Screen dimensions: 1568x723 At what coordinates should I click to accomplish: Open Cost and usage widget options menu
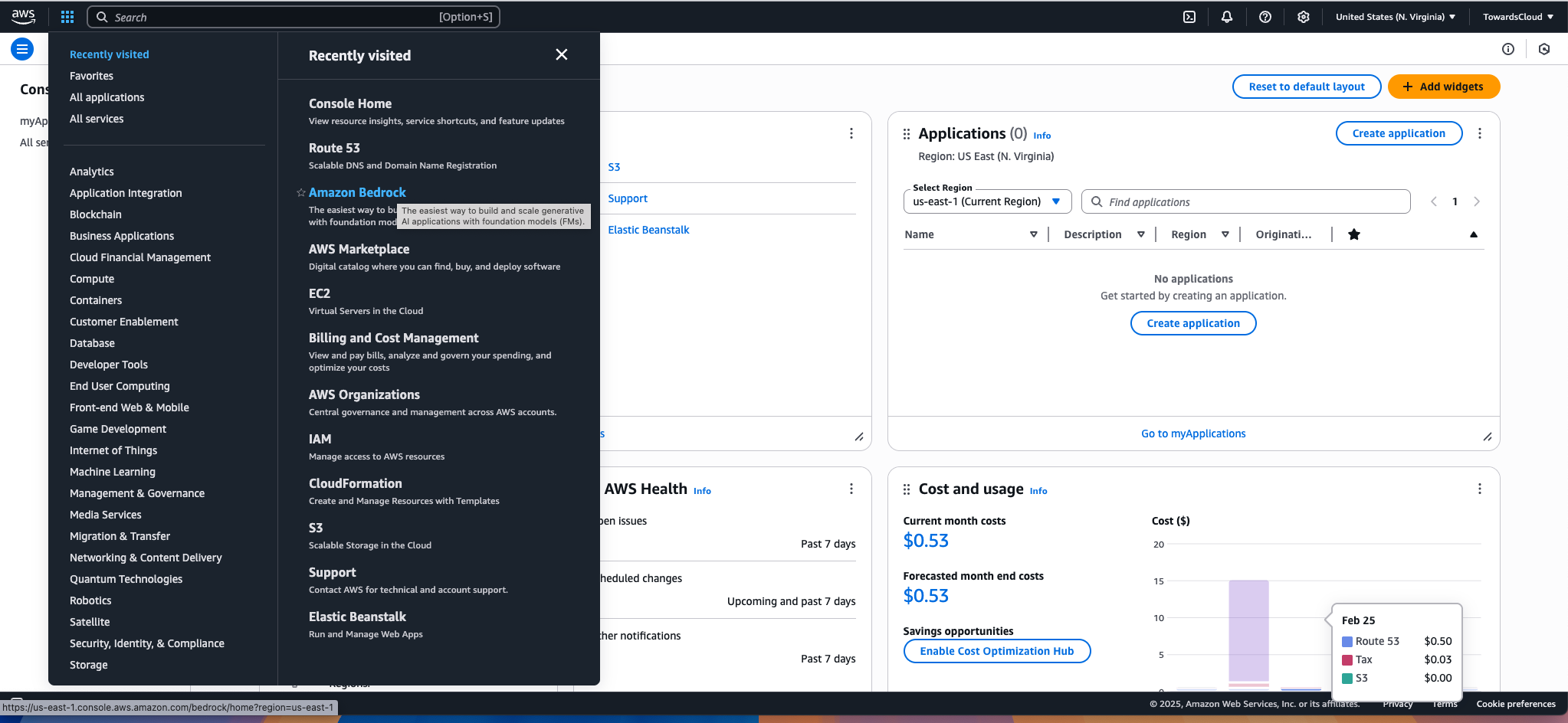point(1480,489)
